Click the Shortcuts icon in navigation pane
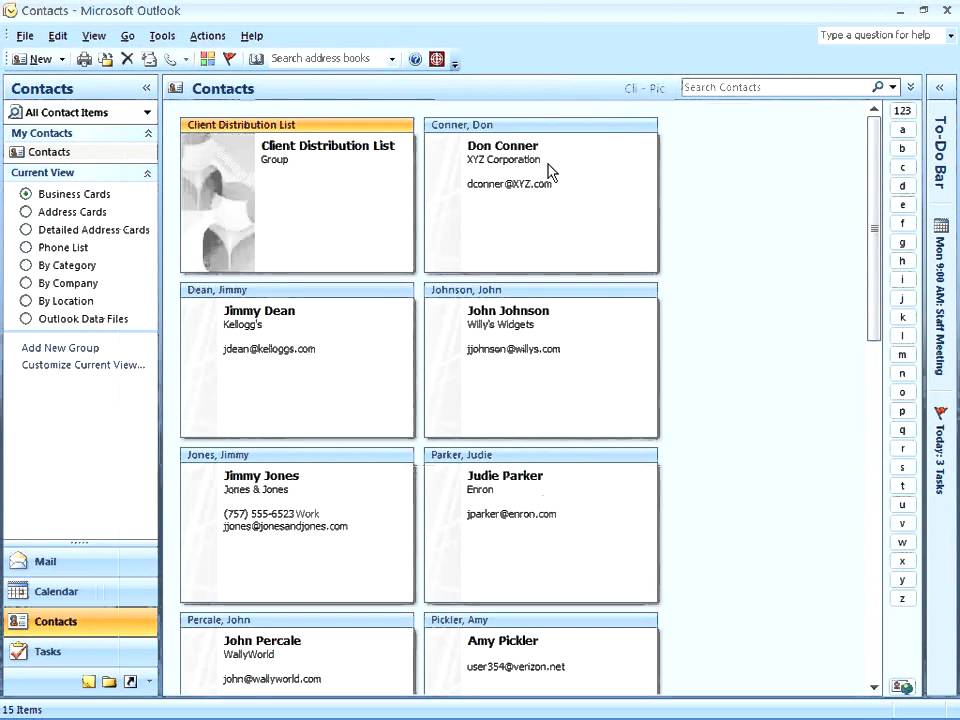This screenshot has height=720, width=960. click(x=130, y=681)
